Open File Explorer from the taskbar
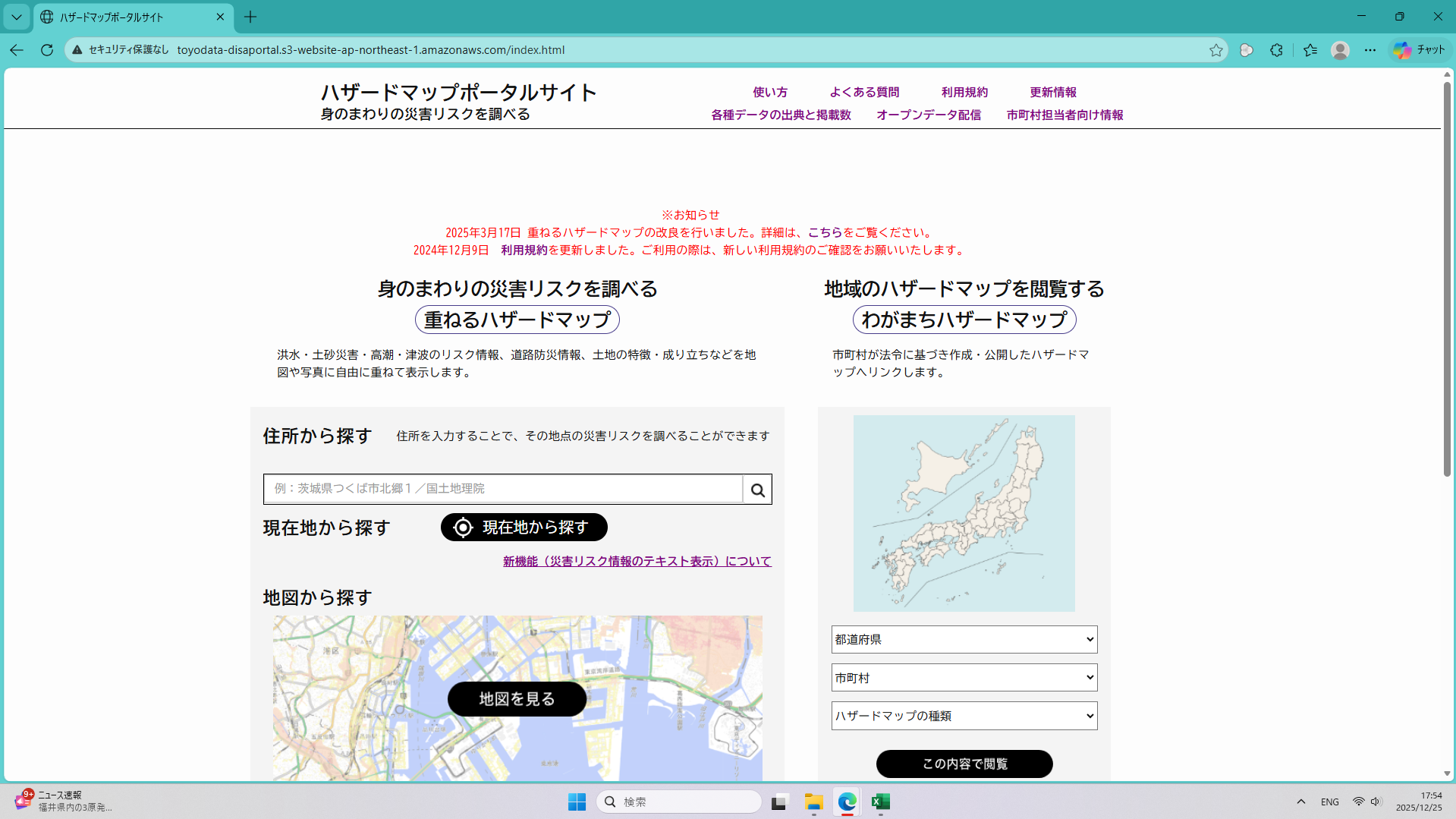This screenshot has width=1456, height=819. (813, 802)
